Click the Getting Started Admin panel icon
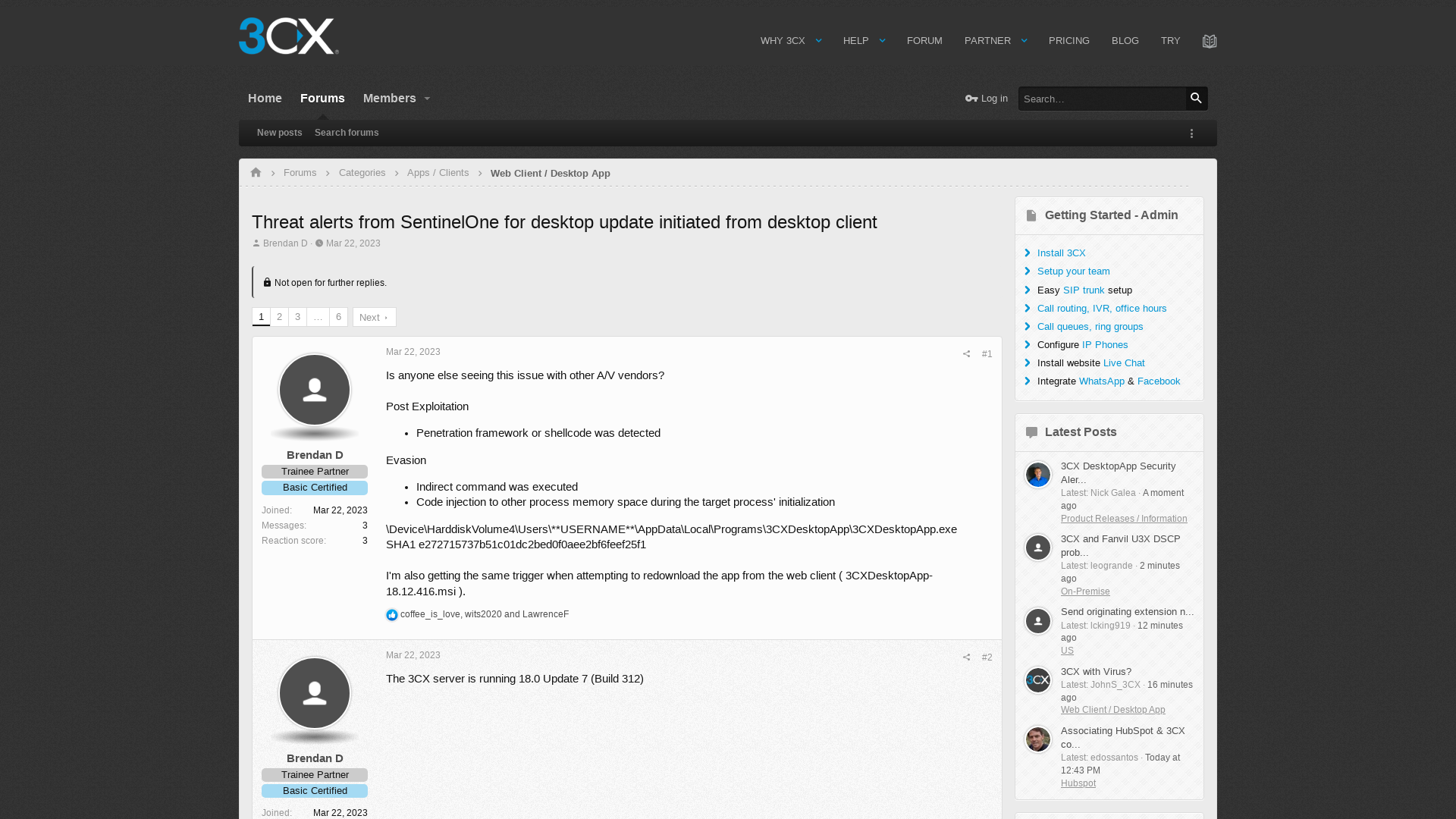The width and height of the screenshot is (1456, 819). [x=1031, y=215]
